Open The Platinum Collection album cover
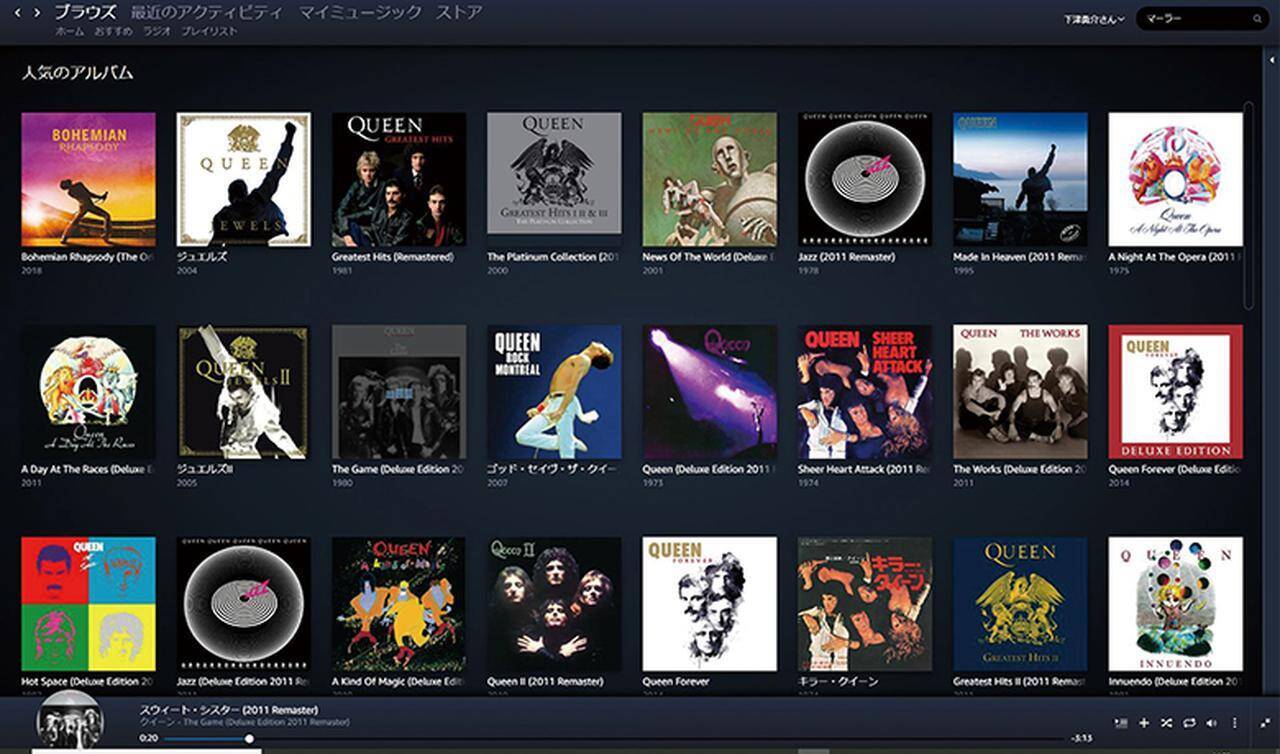 (x=554, y=179)
